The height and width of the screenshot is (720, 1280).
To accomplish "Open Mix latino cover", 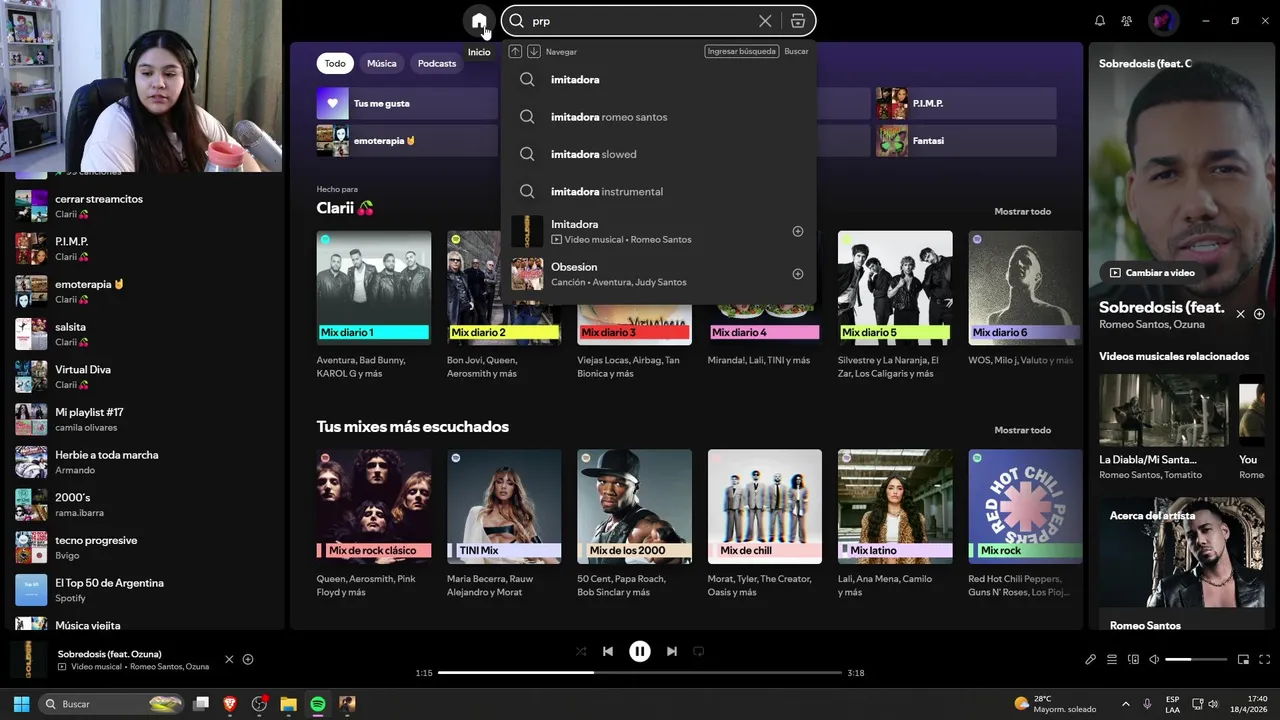I will [895, 506].
